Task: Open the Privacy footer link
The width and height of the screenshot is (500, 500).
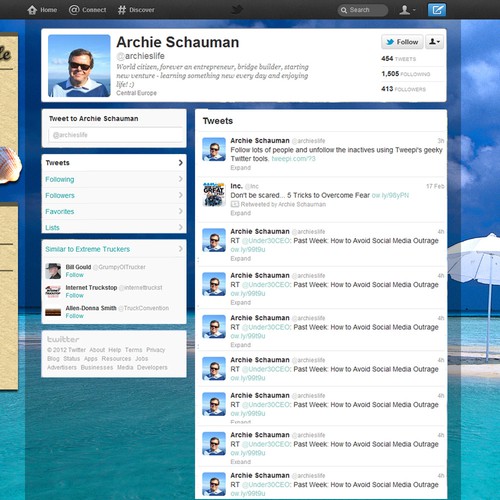Action: pos(156,350)
